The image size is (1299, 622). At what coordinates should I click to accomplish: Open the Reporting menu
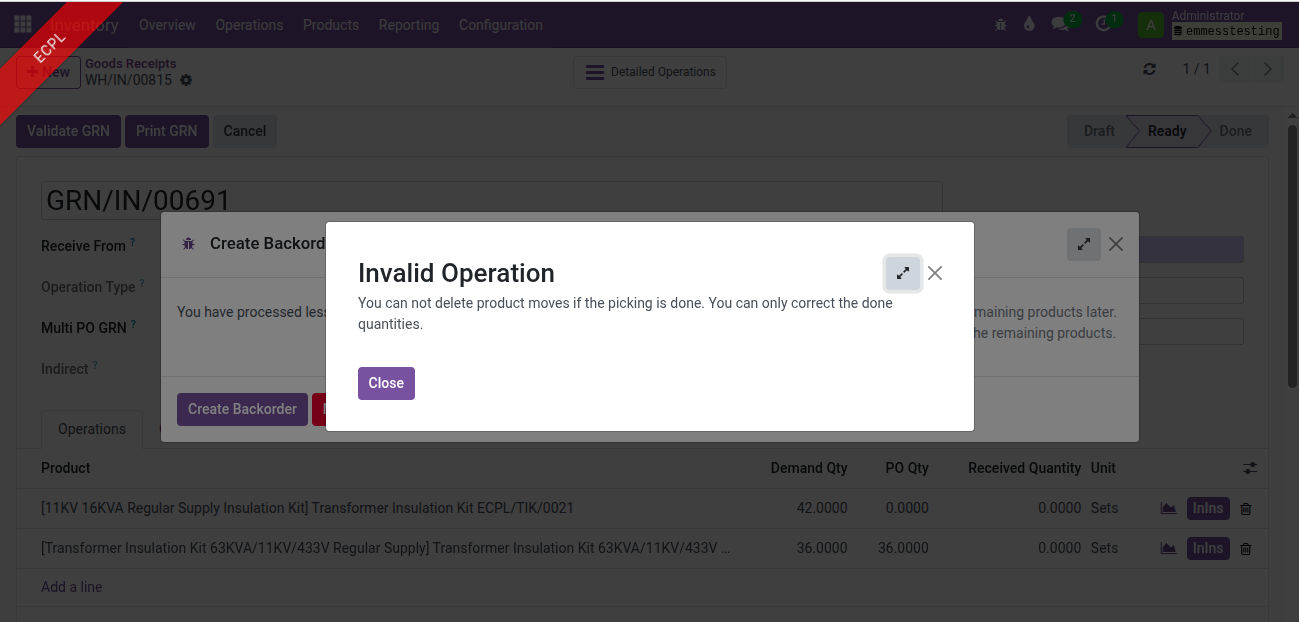(408, 25)
